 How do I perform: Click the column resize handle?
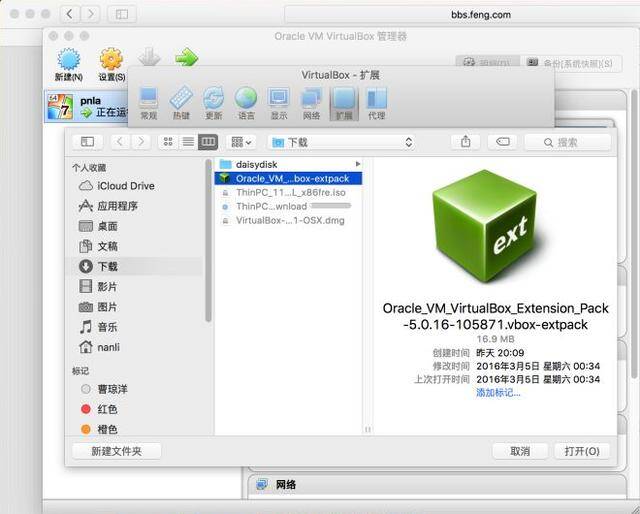click(x=368, y=429)
